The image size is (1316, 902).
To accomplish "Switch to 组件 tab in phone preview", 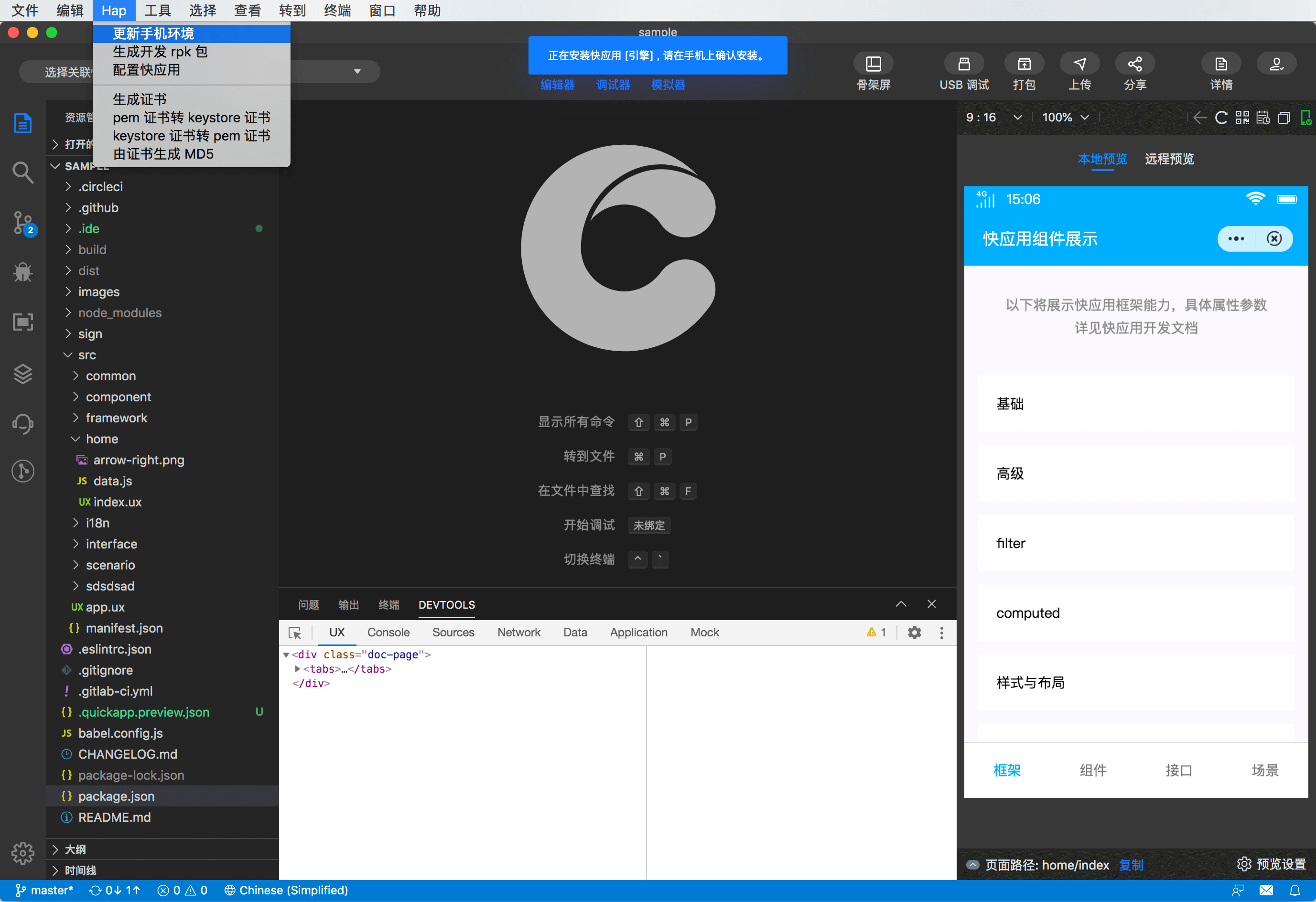I will click(1092, 770).
